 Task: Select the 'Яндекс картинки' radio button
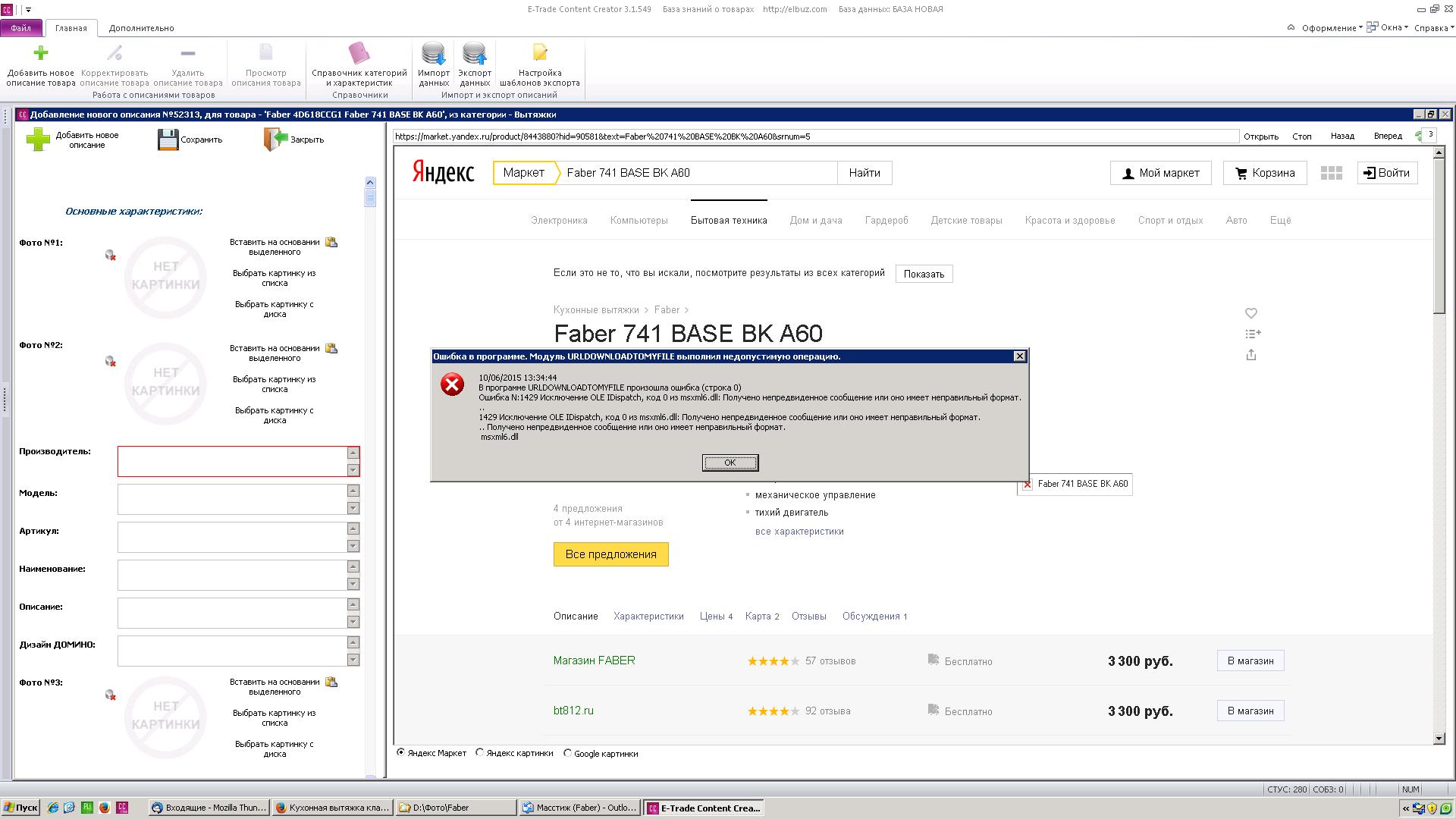pos(479,753)
